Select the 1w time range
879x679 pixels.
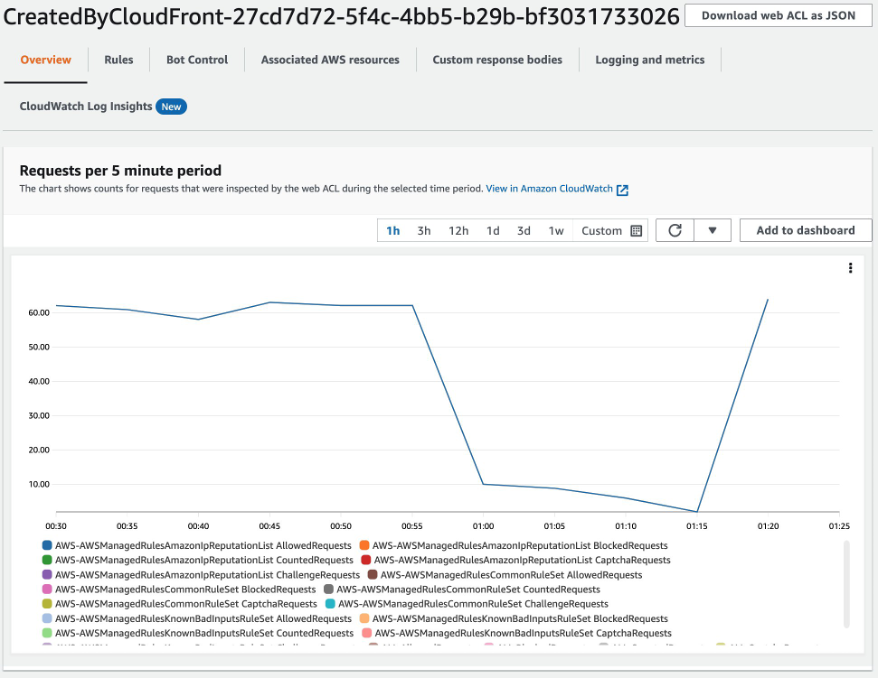click(556, 230)
